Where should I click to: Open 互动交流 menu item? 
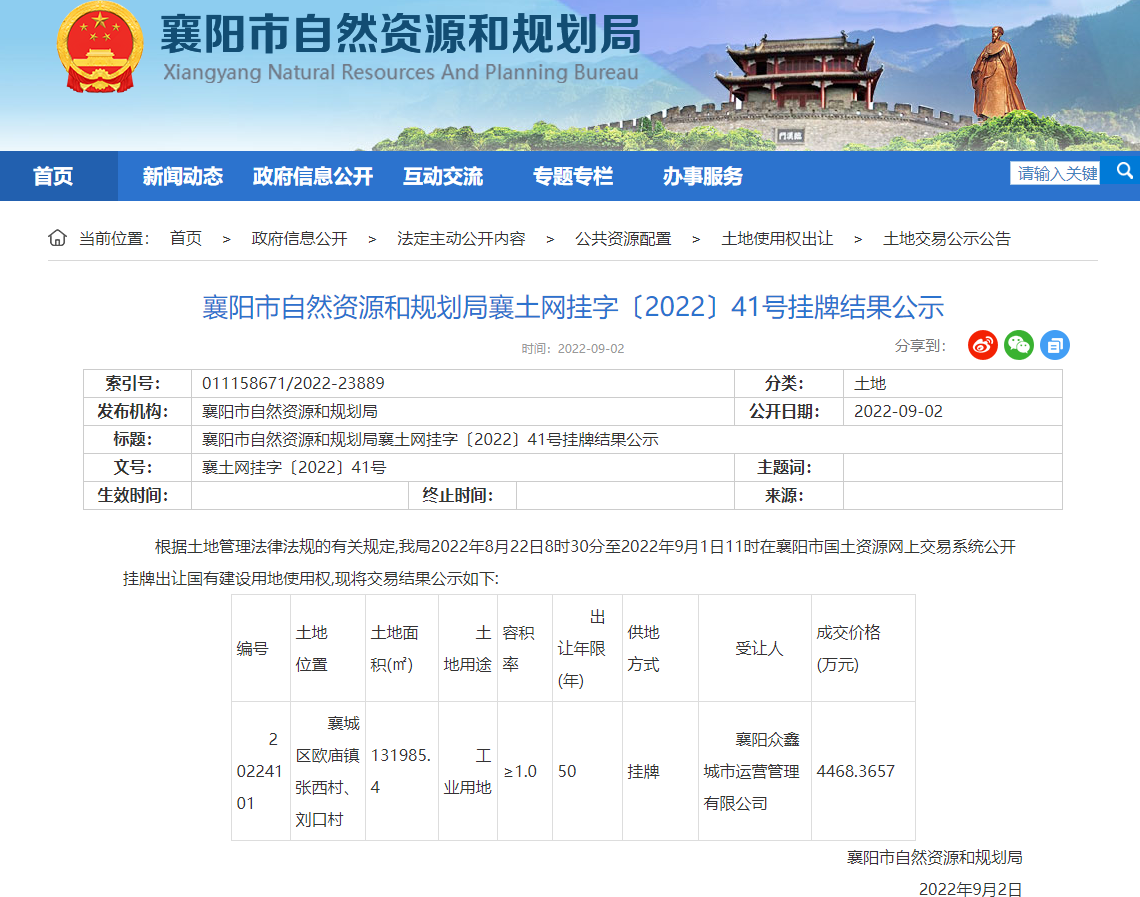point(443,176)
